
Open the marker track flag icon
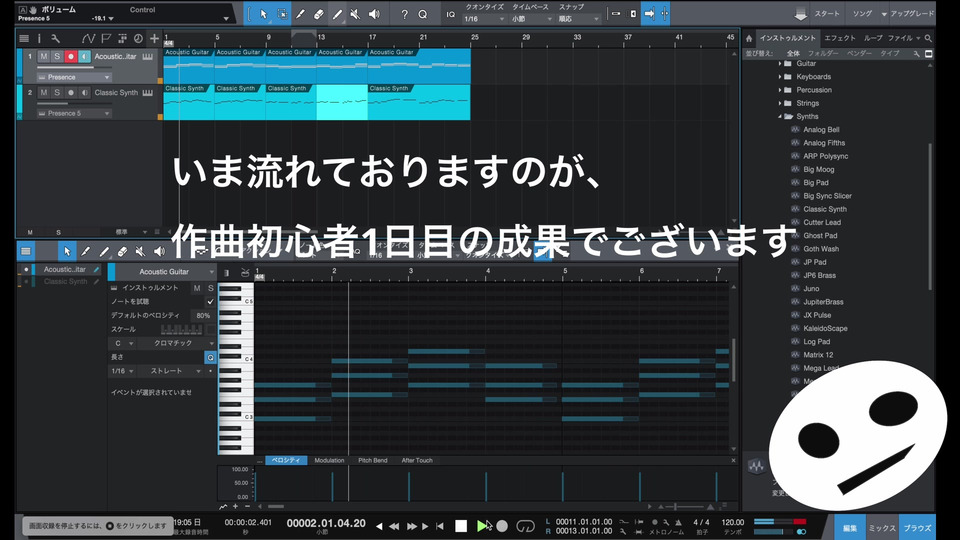[106, 39]
